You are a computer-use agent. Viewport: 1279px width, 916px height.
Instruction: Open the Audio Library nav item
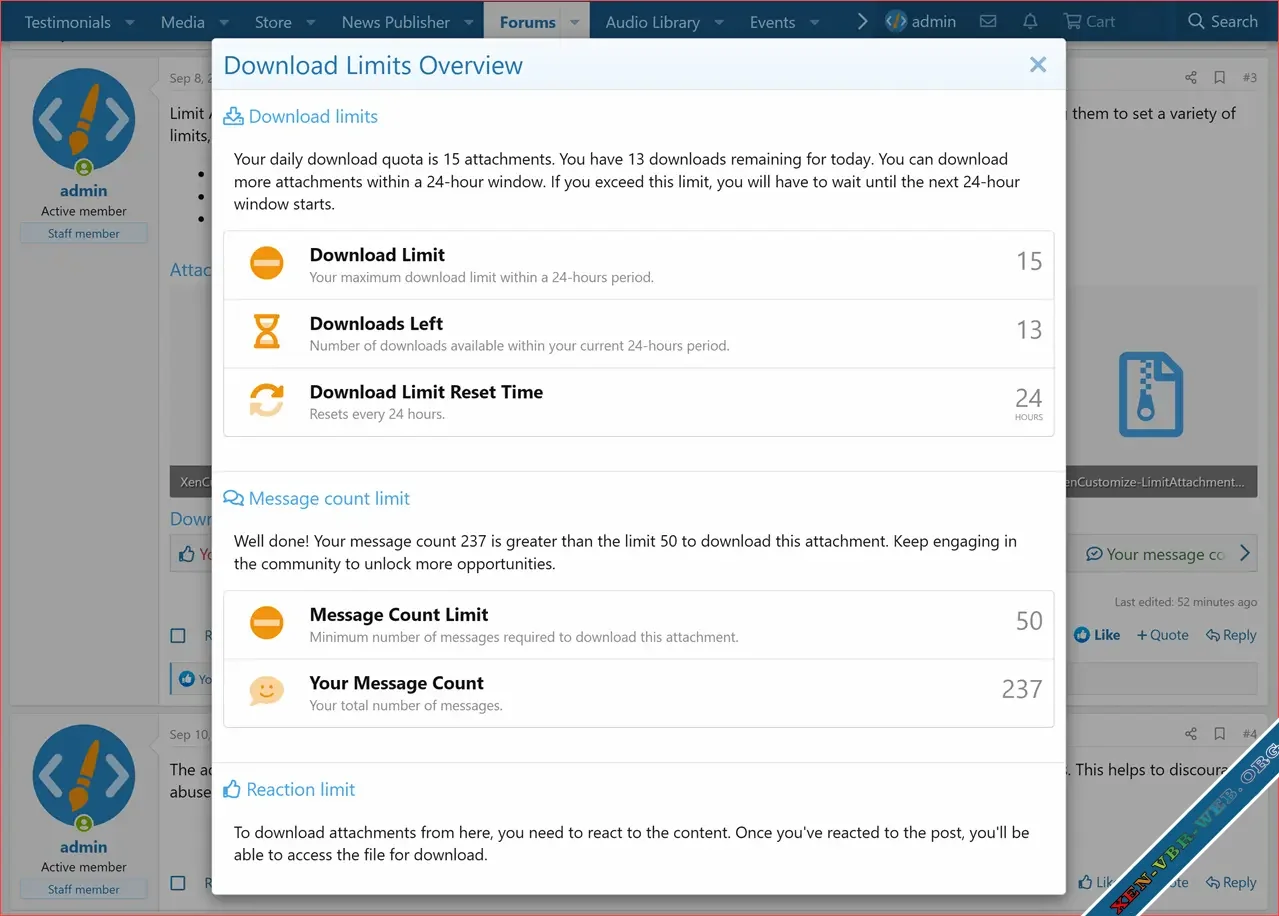[653, 22]
